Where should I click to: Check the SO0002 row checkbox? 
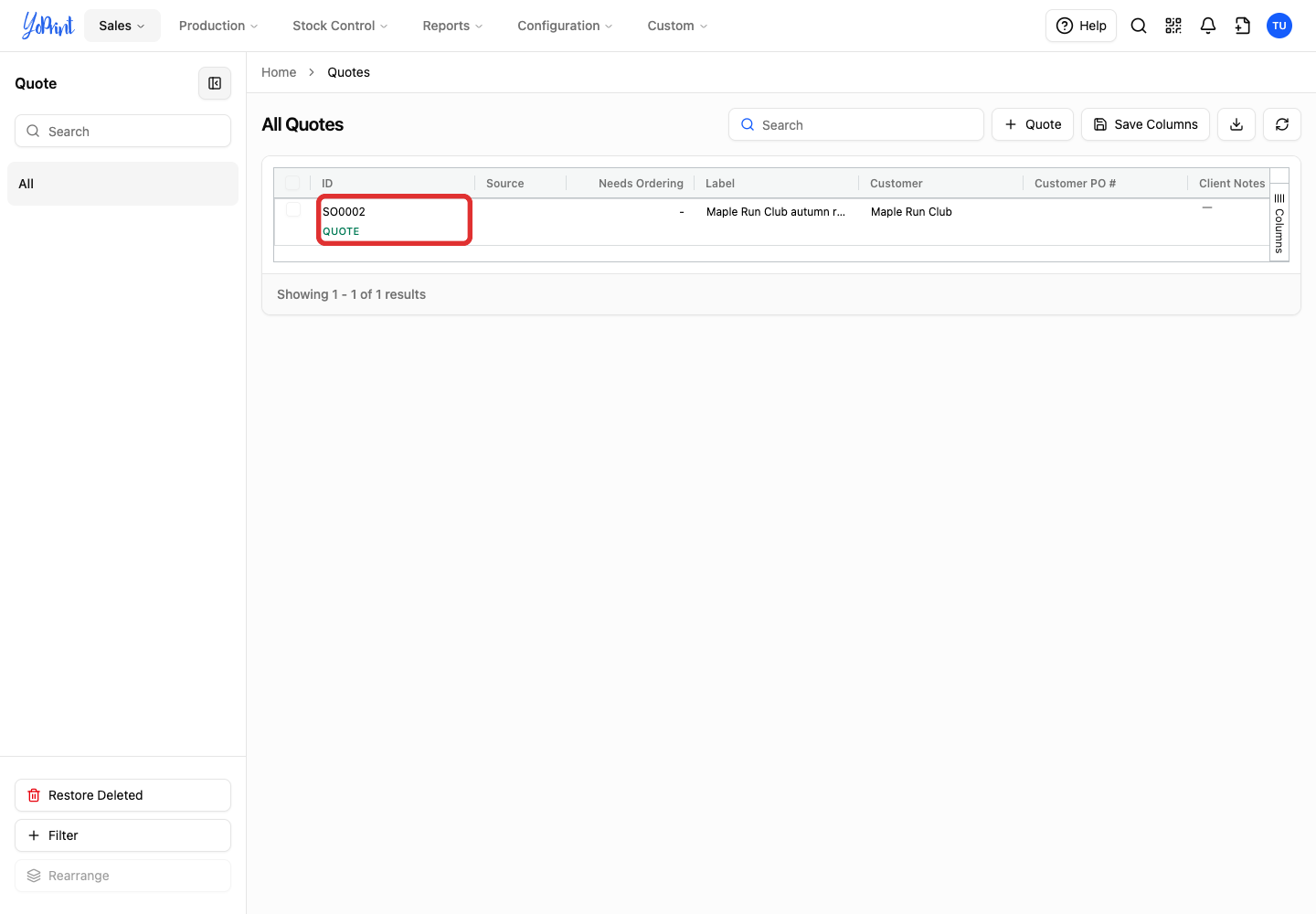pyautogui.click(x=293, y=210)
